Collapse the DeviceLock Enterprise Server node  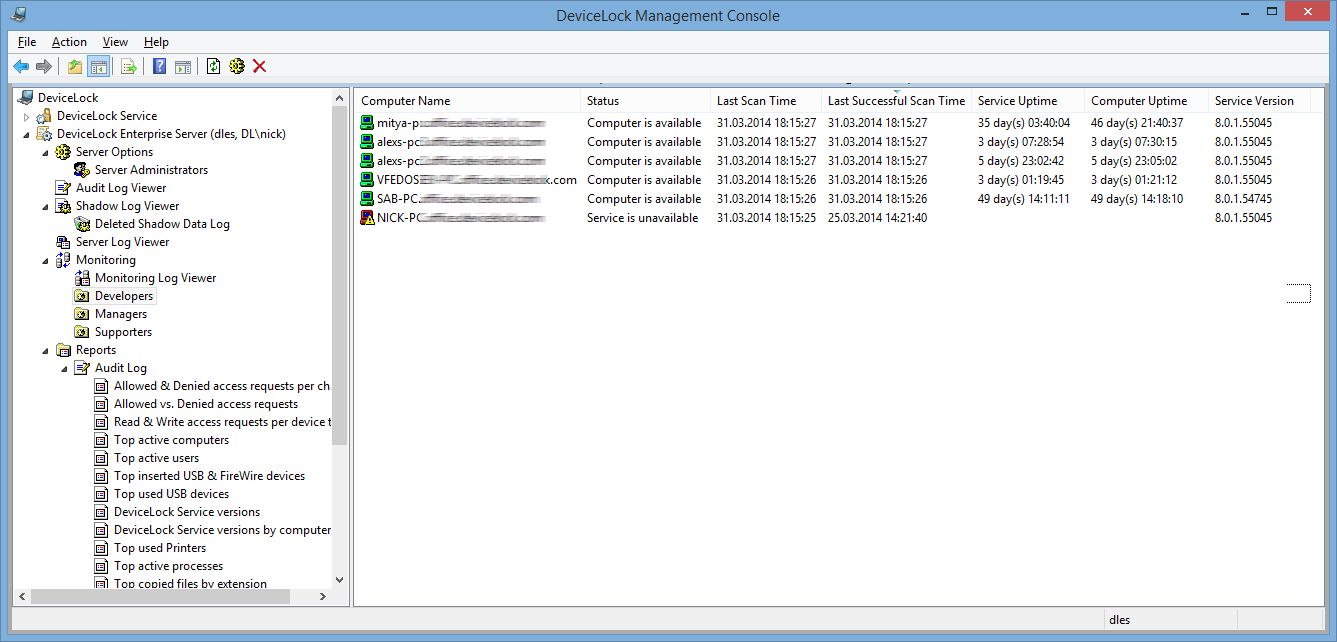27,134
